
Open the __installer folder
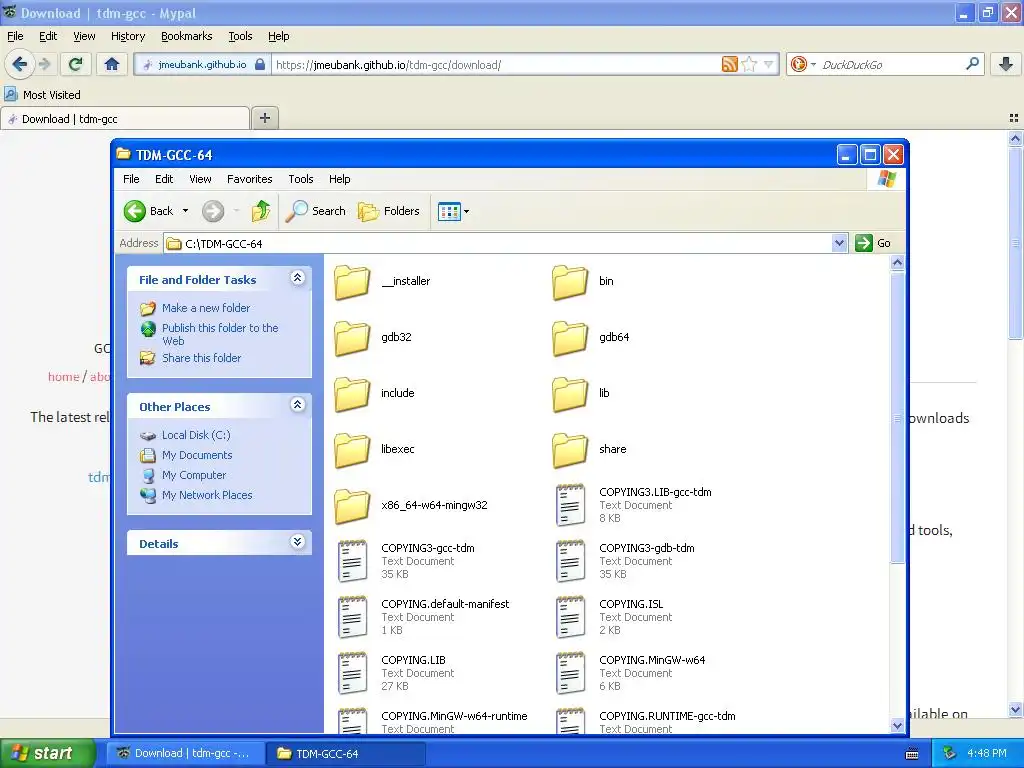tap(383, 281)
